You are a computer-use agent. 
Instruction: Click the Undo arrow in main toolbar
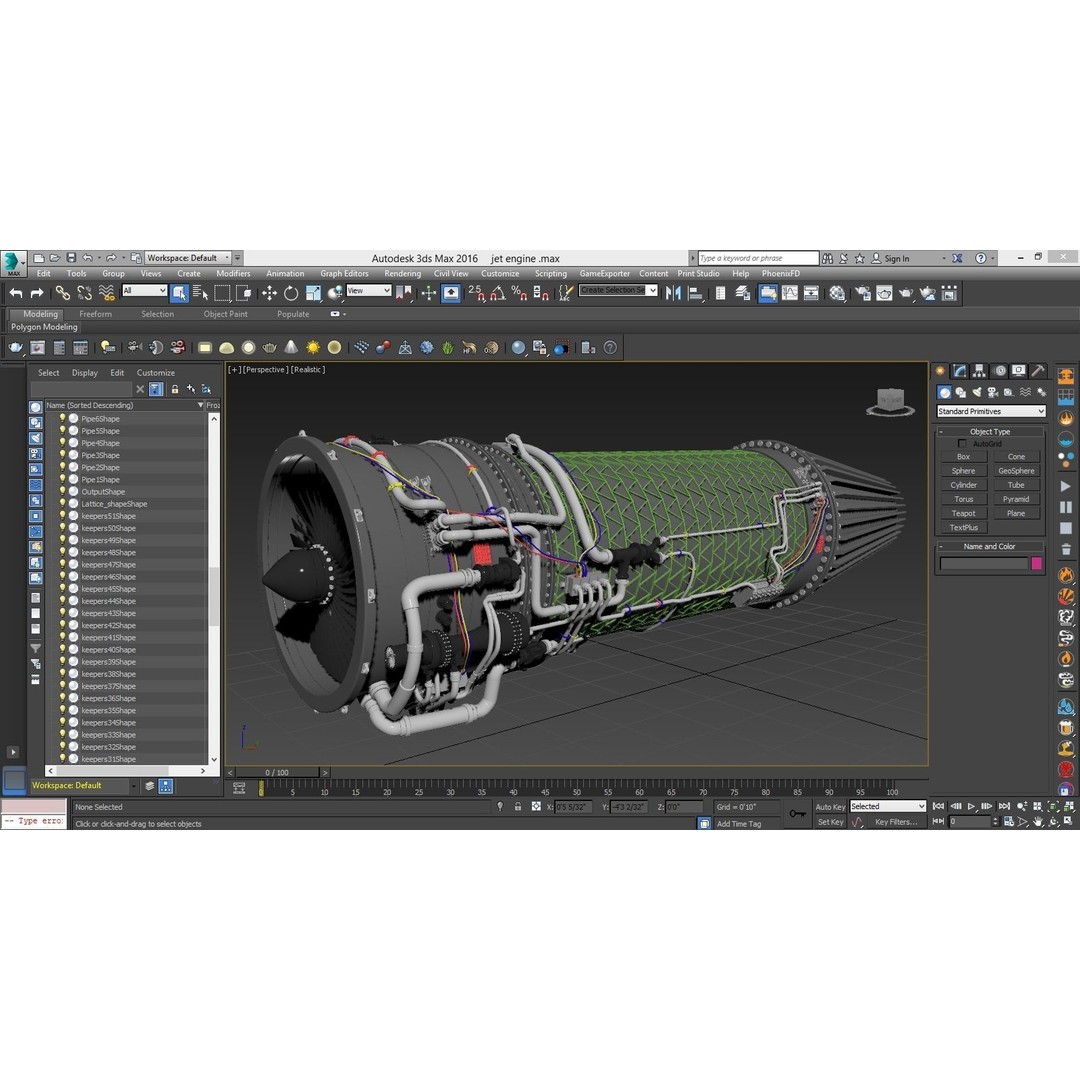point(16,293)
